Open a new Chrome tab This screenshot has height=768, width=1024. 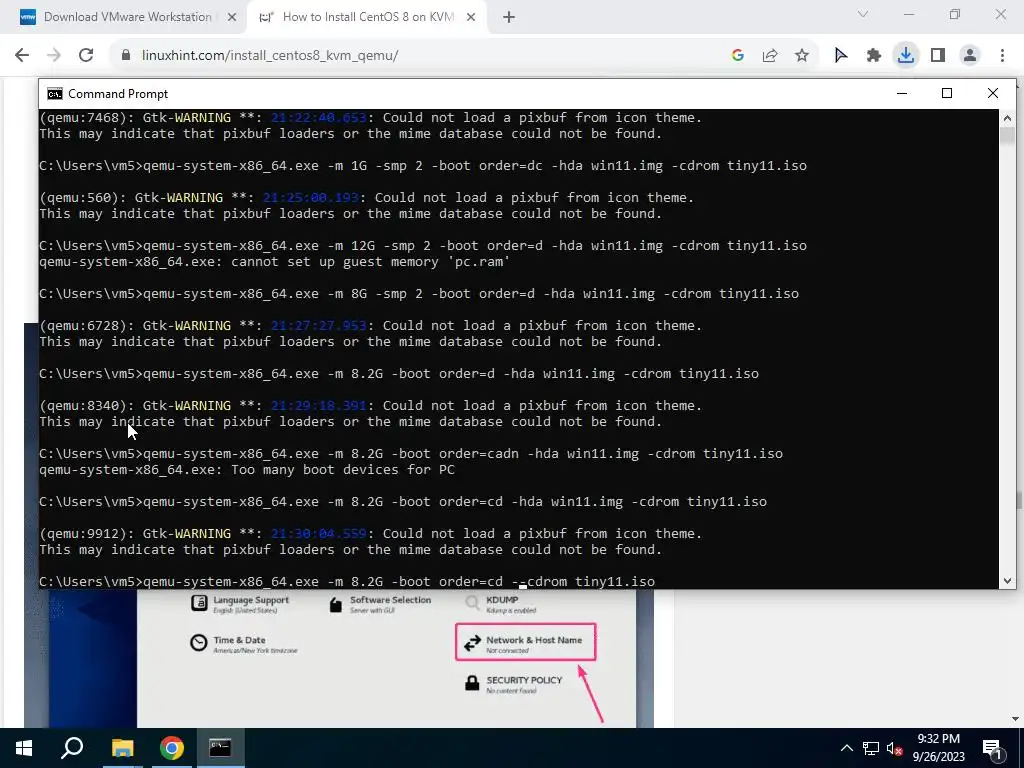pyautogui.click(x=509, y=18)
